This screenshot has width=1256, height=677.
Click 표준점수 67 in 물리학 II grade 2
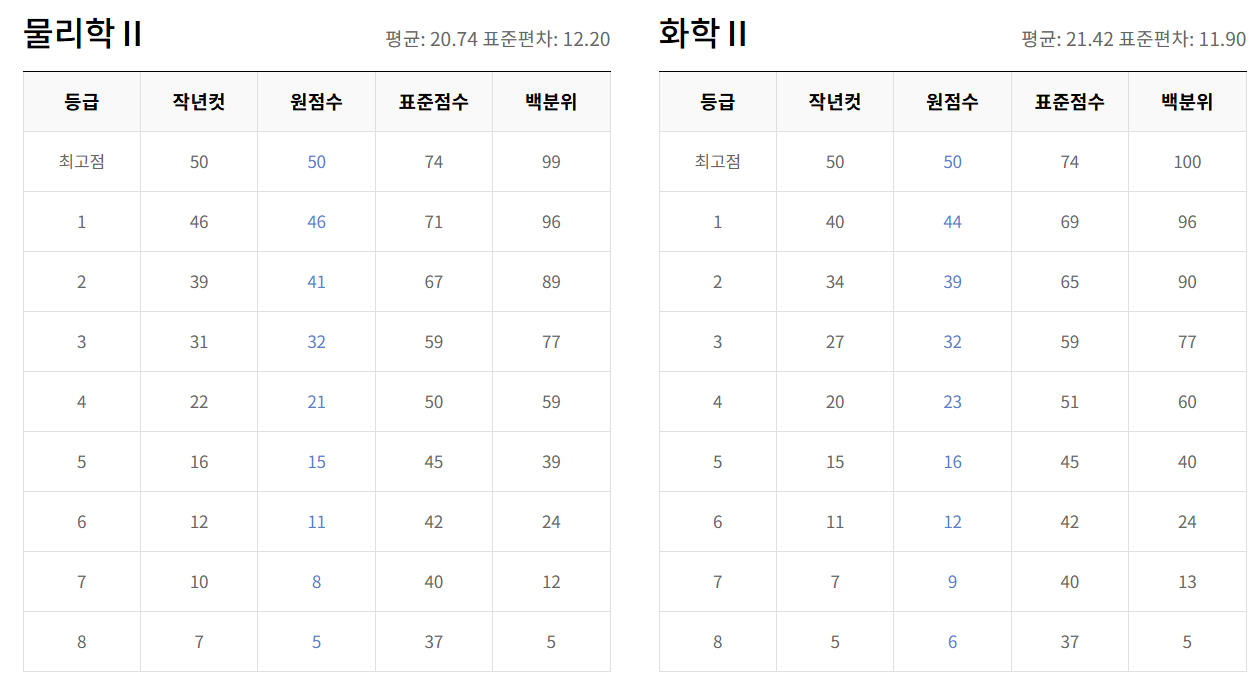click(434, 282)
